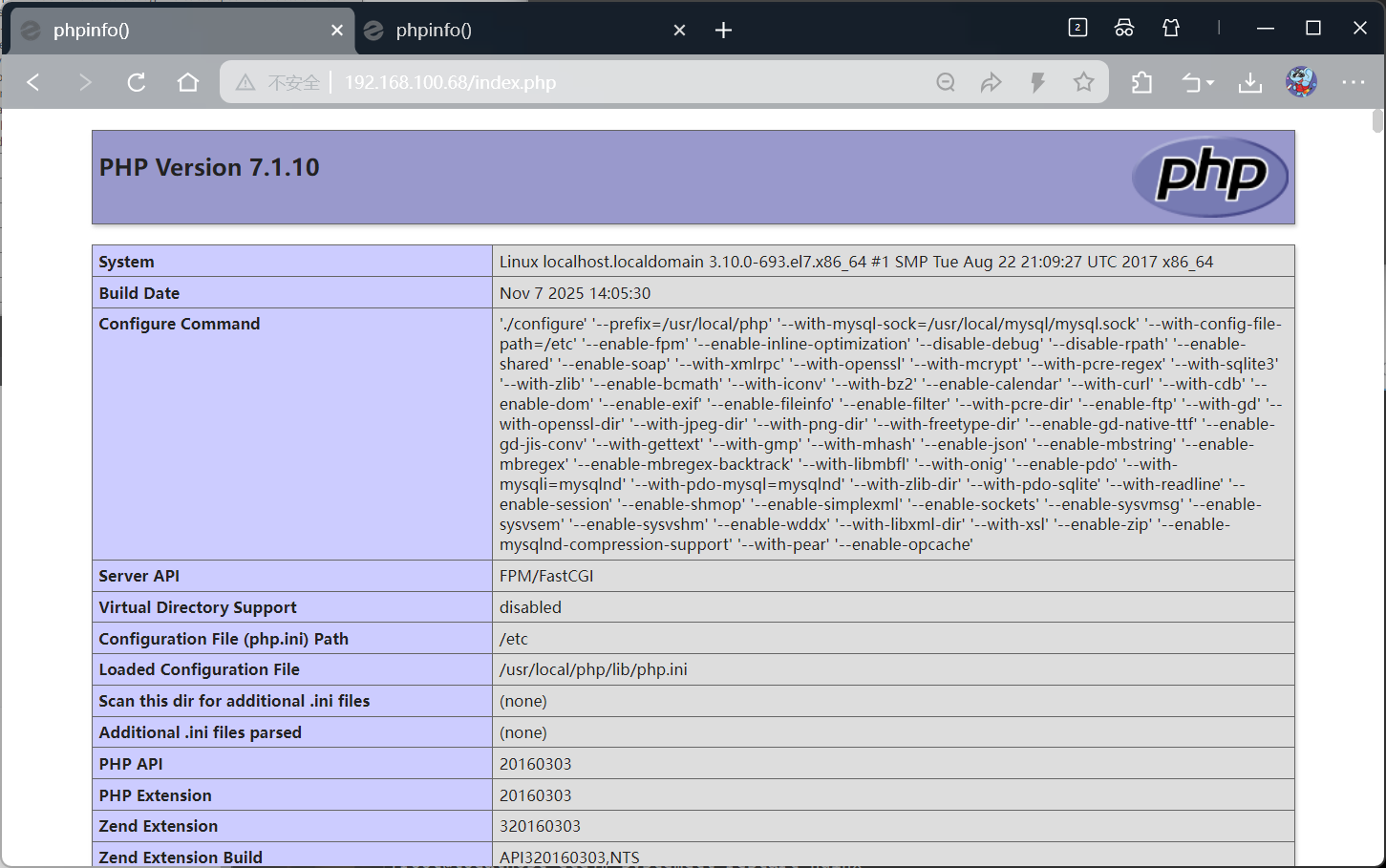This screenshot has width=1386, height=868.
Task: Open the downloads panel
Action: click(1249, 83)
